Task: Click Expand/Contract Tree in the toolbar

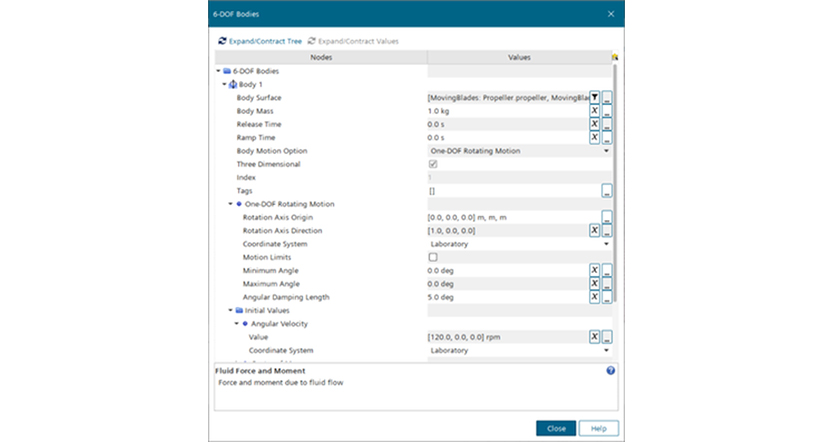Action: 260,41
